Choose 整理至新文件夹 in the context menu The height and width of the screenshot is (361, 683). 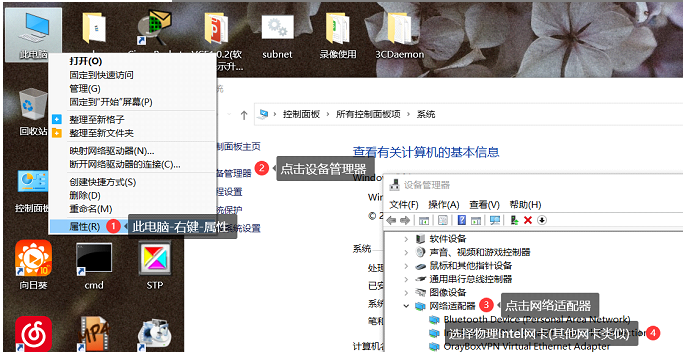click(x=132, y=133)
